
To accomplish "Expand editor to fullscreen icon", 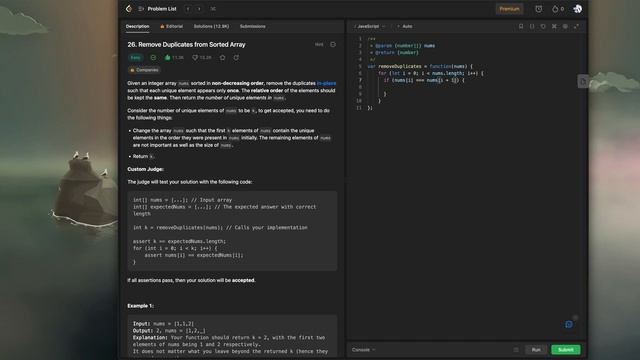I will tap(576, 26).
